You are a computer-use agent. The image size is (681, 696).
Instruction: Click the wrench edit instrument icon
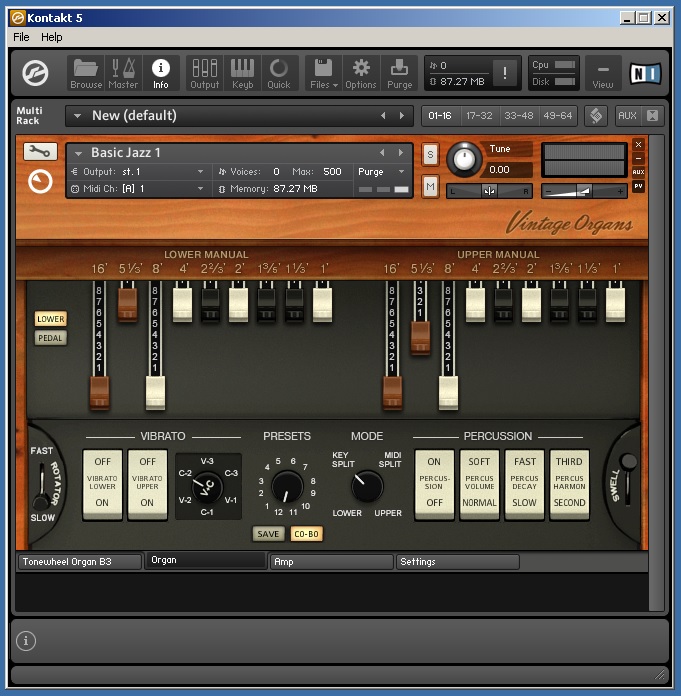coord(40,152)
